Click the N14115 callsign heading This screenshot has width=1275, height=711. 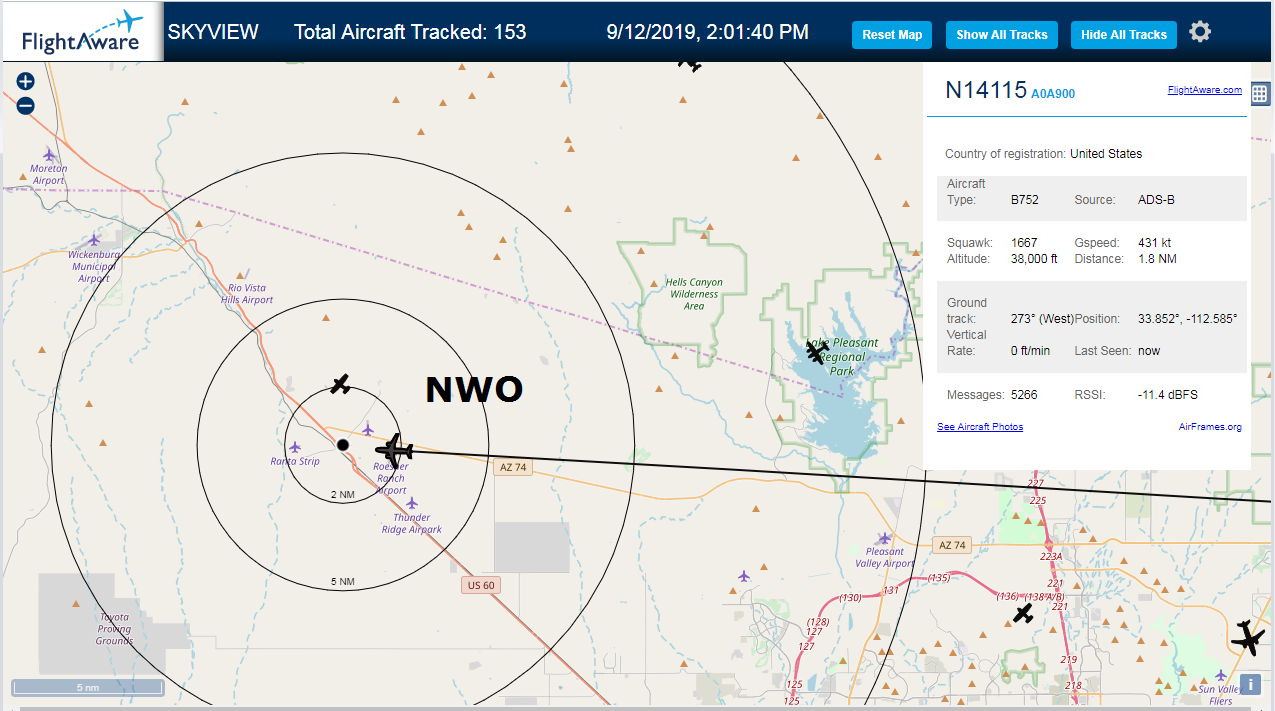click(x=986, y=90)
